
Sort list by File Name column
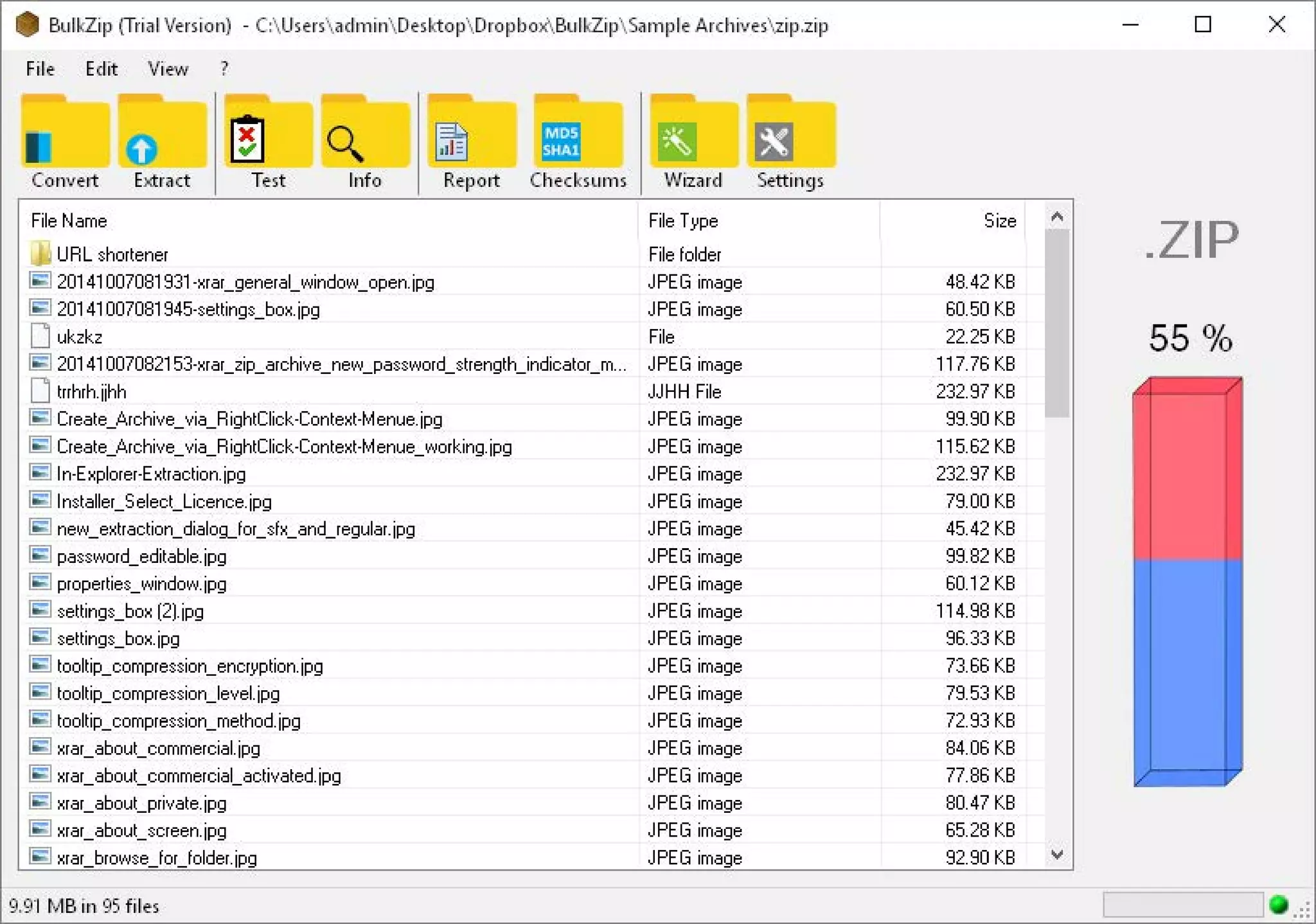69,221
